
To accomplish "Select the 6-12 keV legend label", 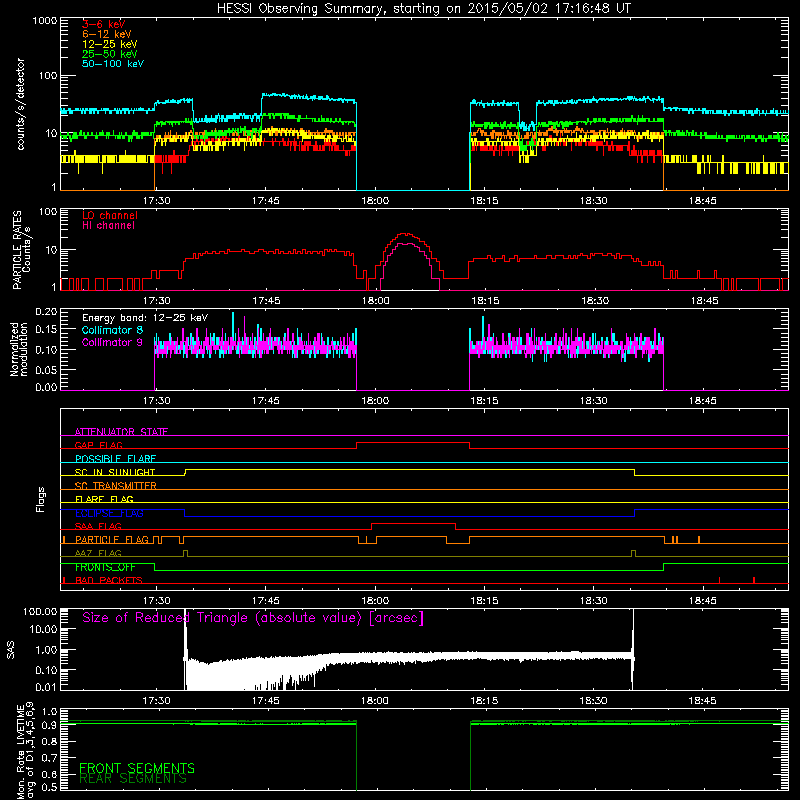I will 107,34.
